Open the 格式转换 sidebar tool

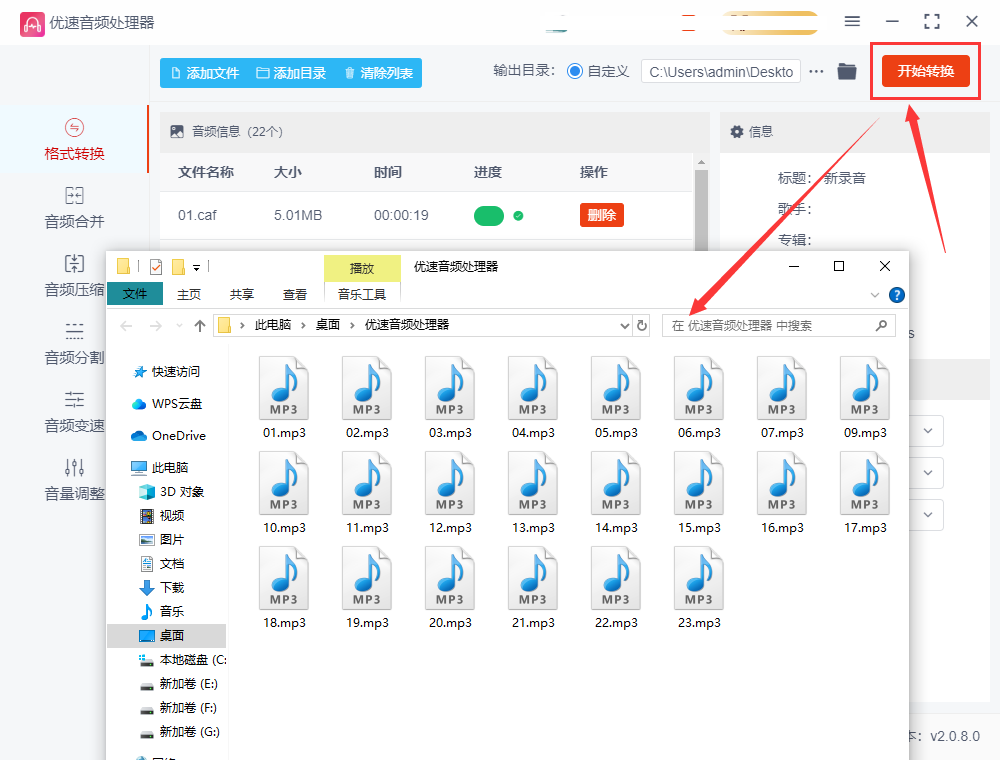tap(74, 140)
